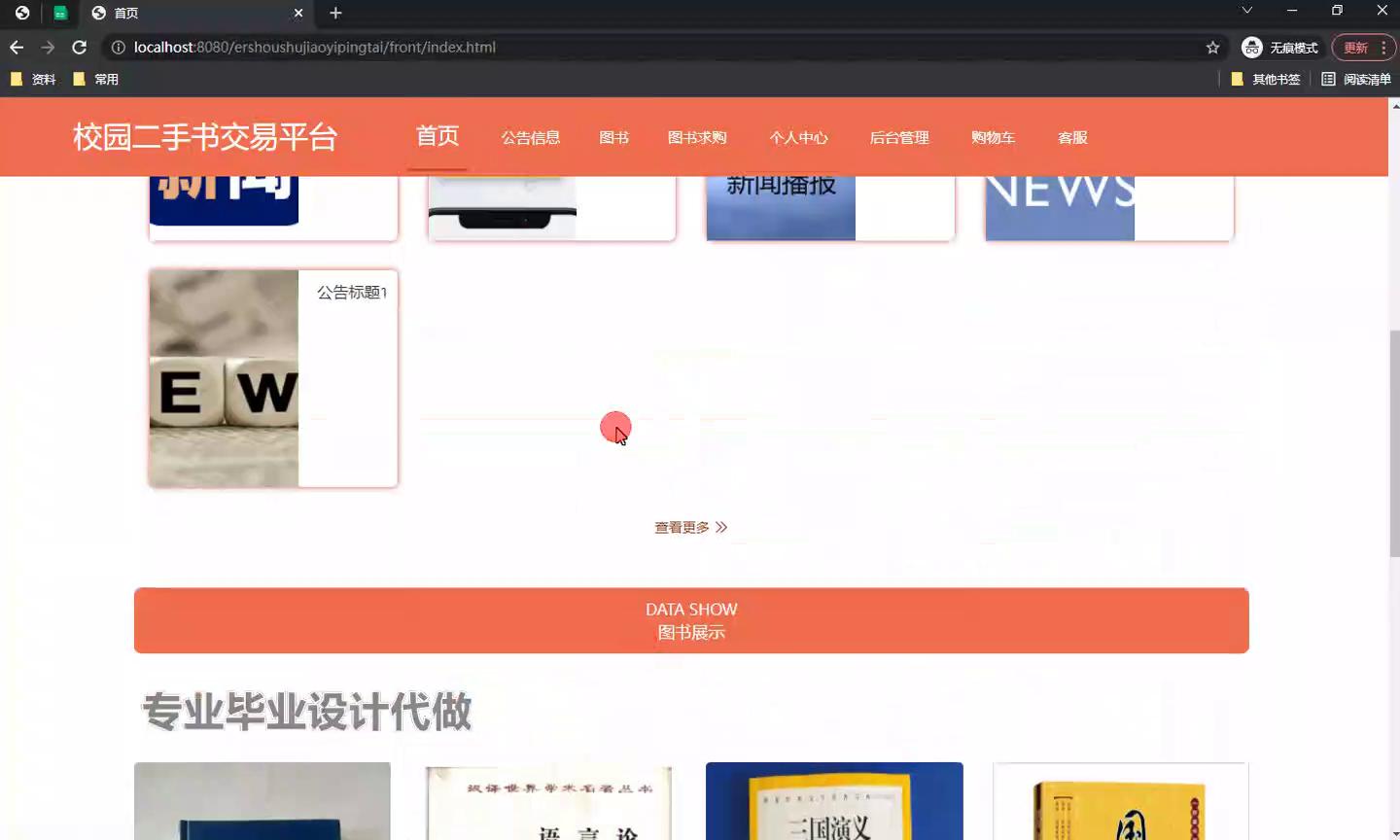Screen dimensions: 1400x840
Task: Reload the page with refresh icon
Action: tap(80, 47)
